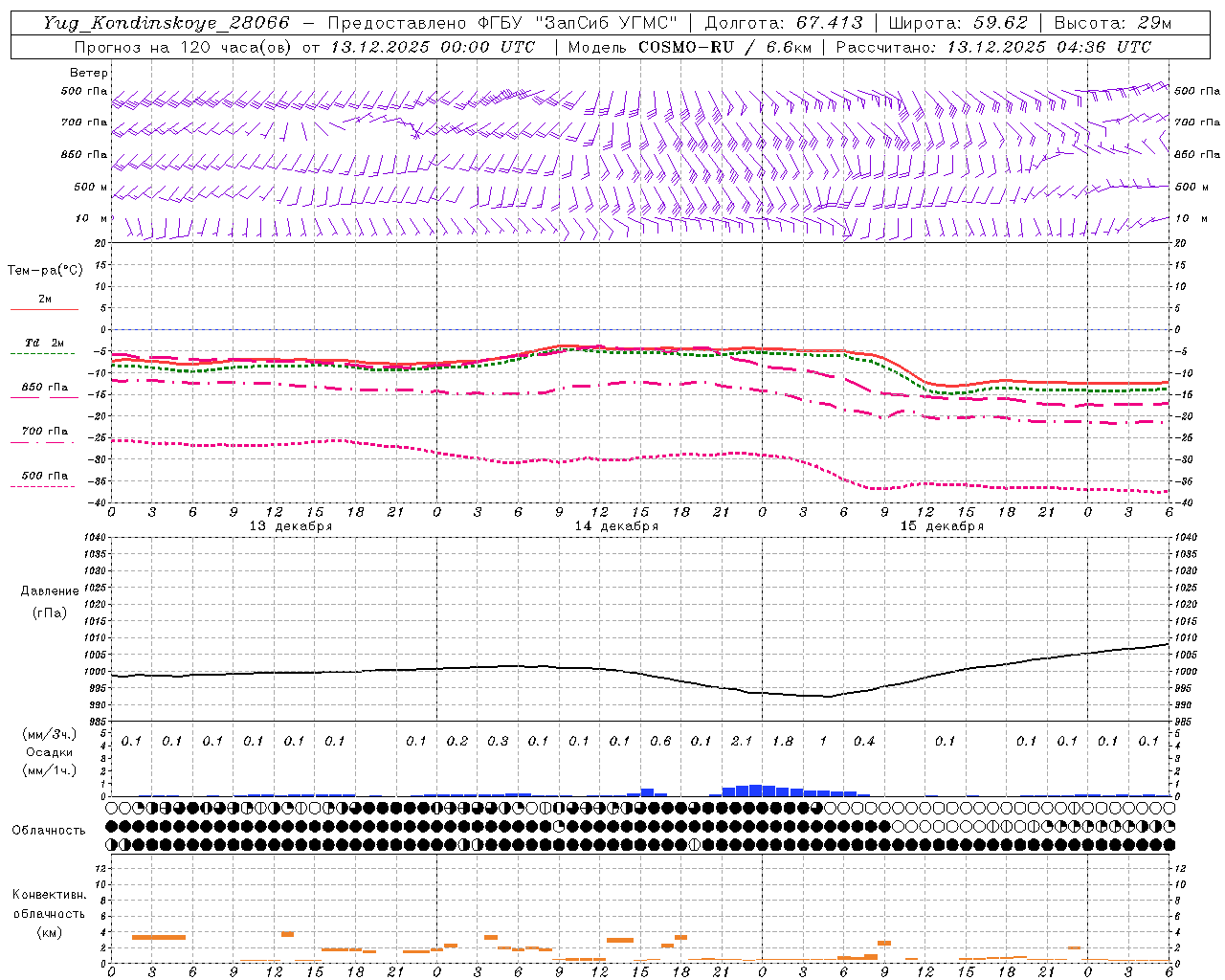Click the right 10 м wind level label
Screen dimensions: 1225x980
(x=1192, y=218)
